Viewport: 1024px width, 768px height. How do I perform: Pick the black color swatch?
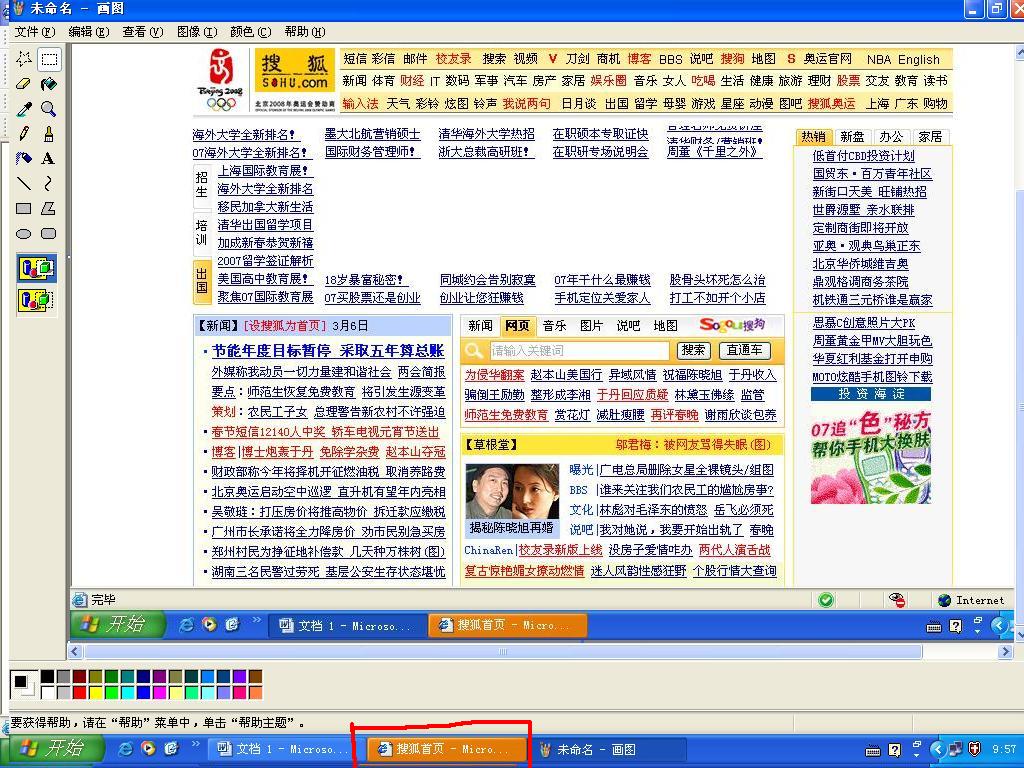(x=48, y=677)
